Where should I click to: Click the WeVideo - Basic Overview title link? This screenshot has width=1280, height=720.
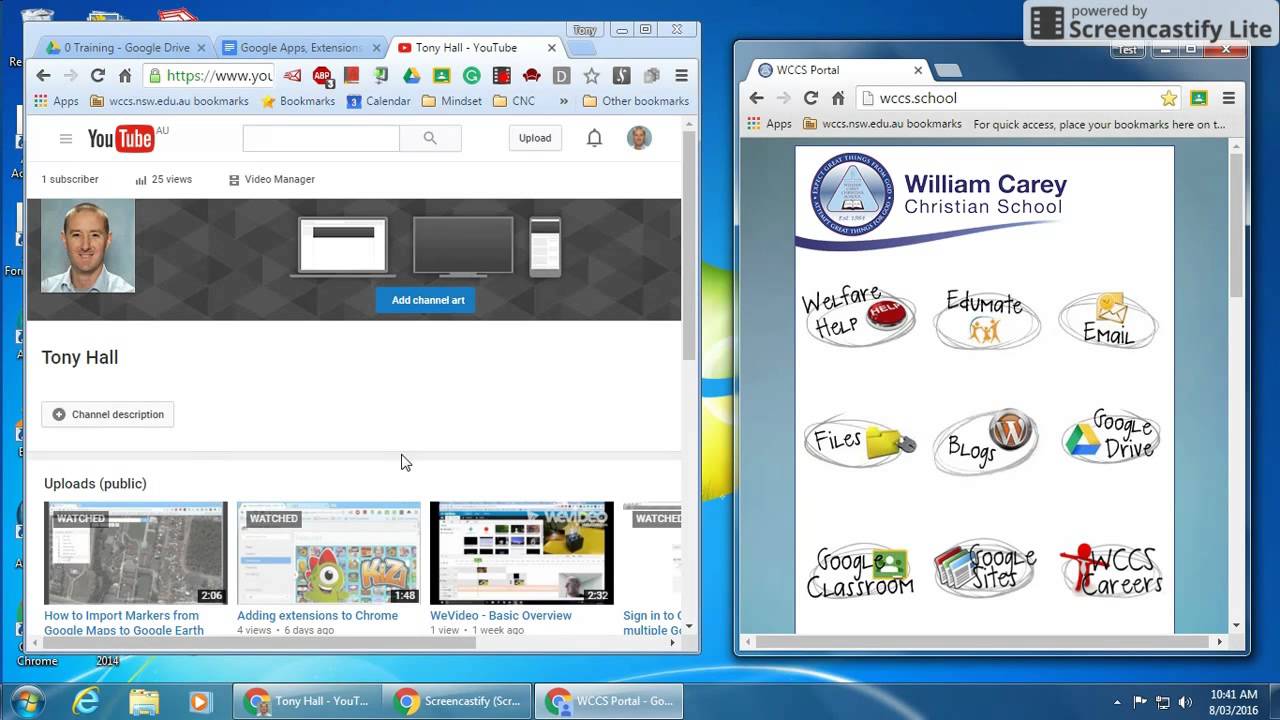coord(501,616)
